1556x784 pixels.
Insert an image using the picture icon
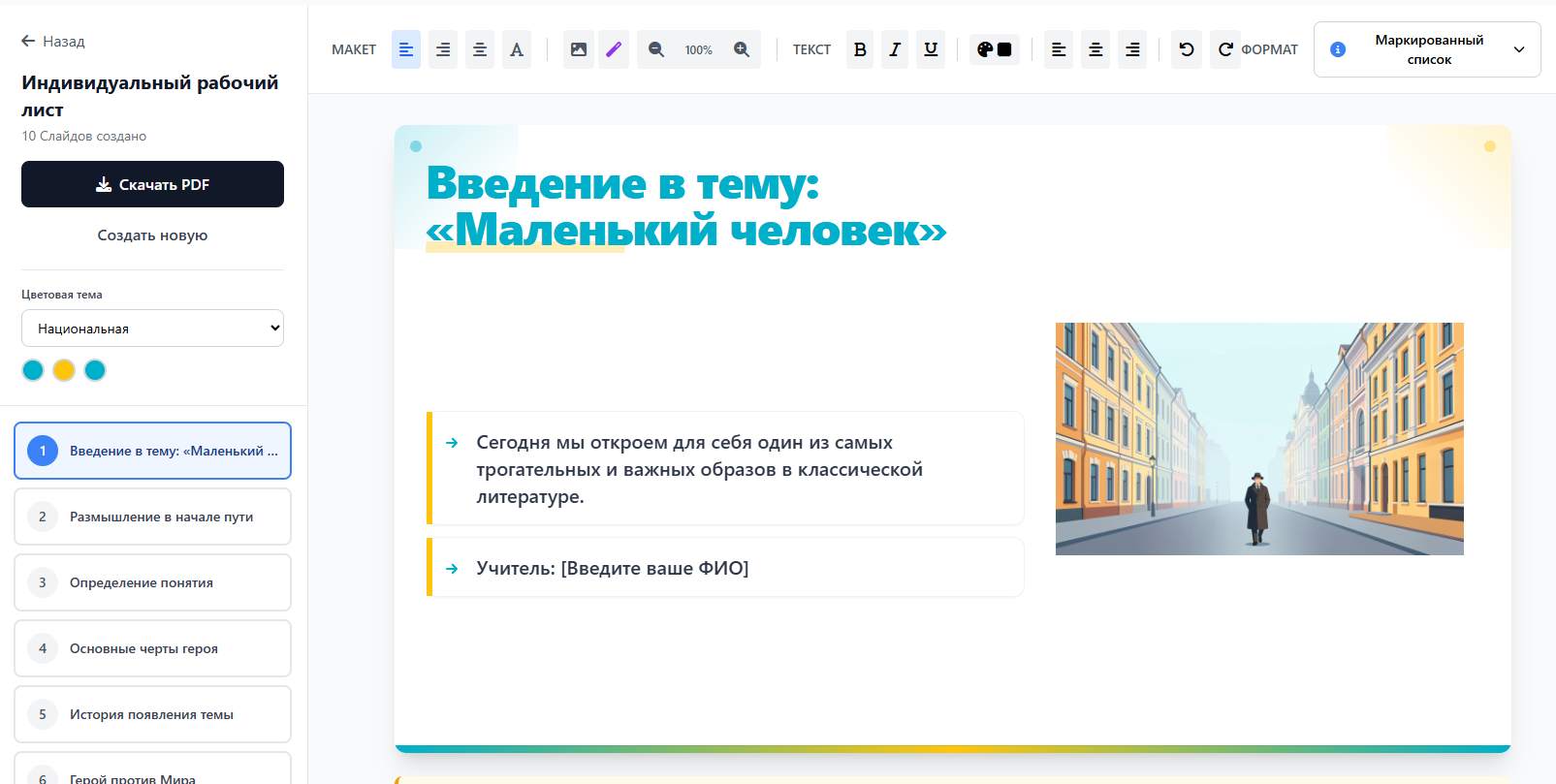coord(579,49)
